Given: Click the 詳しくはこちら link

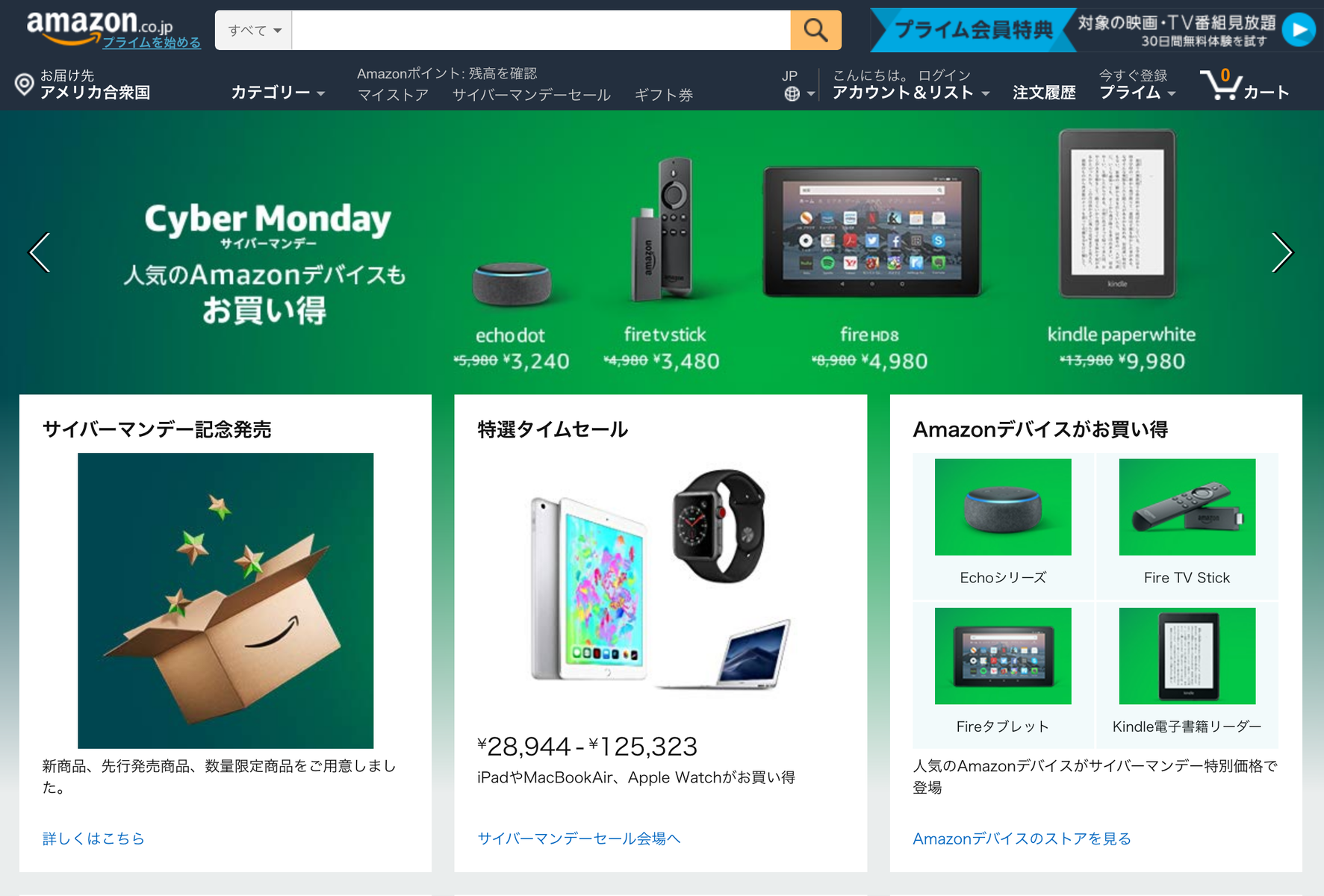Looking at the screenshot, I should [93, 839].
